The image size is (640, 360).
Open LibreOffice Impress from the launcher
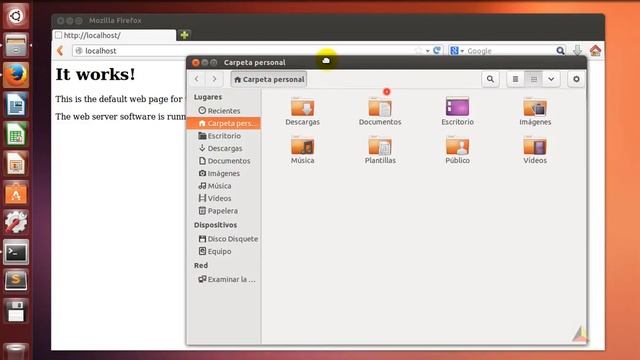click(x=16, y=164)
